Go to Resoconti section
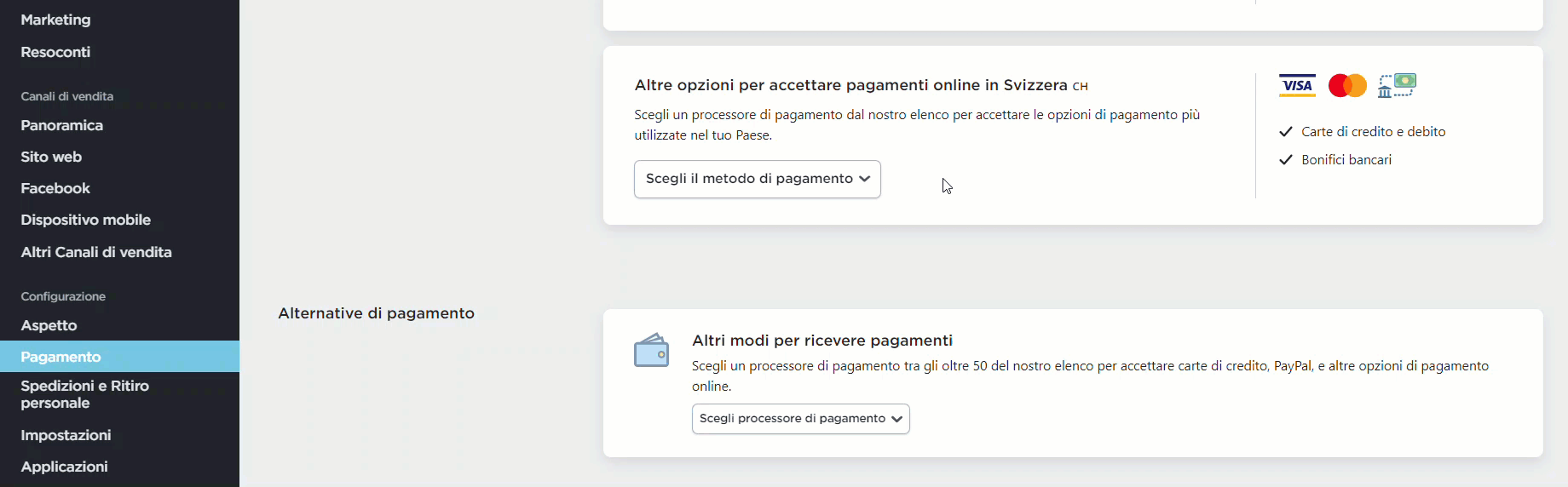 point(55,52)
